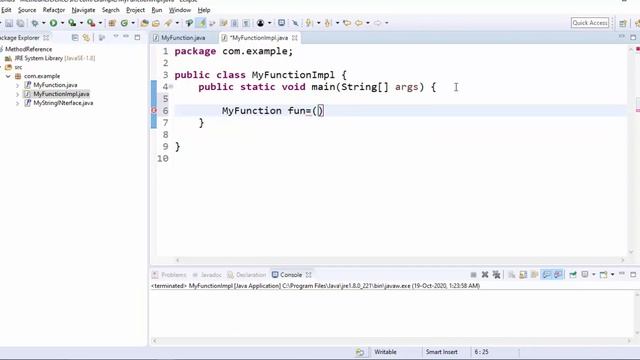
Task: Expand MyFunctionImpl.java tree node
Action: click(x=17, y=94)
